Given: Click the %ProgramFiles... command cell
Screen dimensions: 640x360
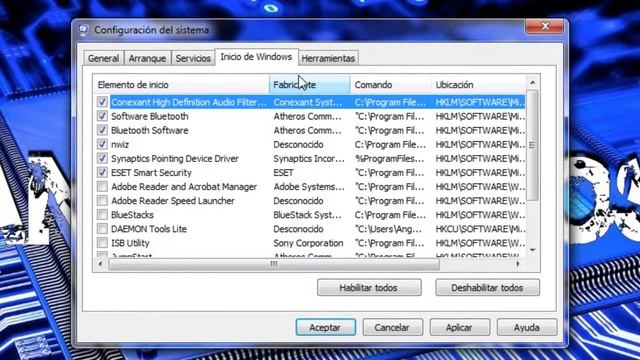Looking at the screenshot, I should coord(390,158).
